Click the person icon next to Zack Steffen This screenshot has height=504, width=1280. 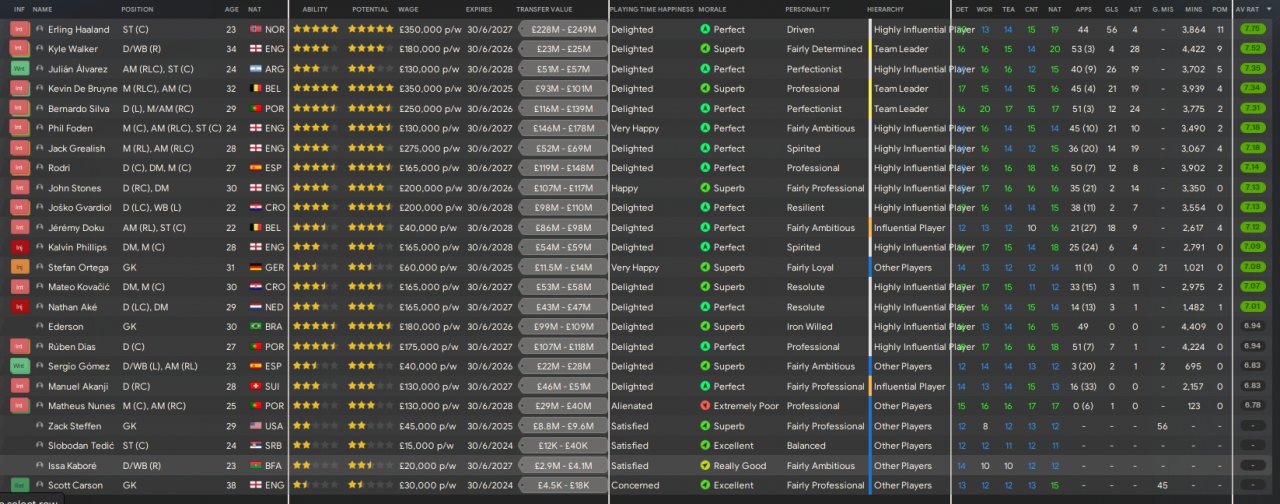tap(39, 426)
